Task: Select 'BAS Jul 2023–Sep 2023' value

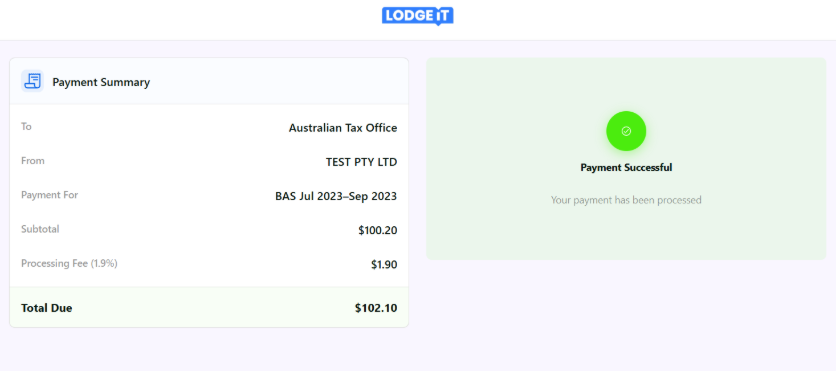Action: (x=336, y=196)
